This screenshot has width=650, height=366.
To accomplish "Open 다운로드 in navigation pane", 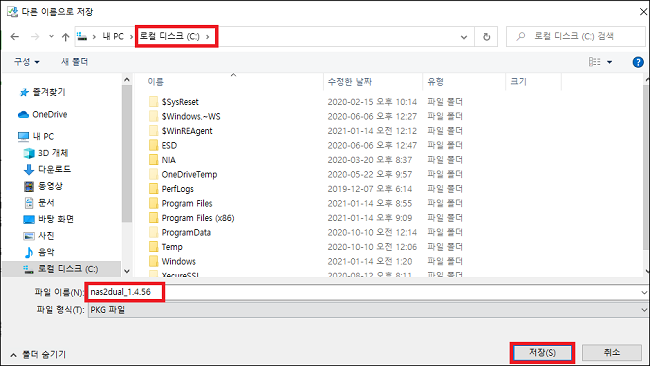I will 54,169.
